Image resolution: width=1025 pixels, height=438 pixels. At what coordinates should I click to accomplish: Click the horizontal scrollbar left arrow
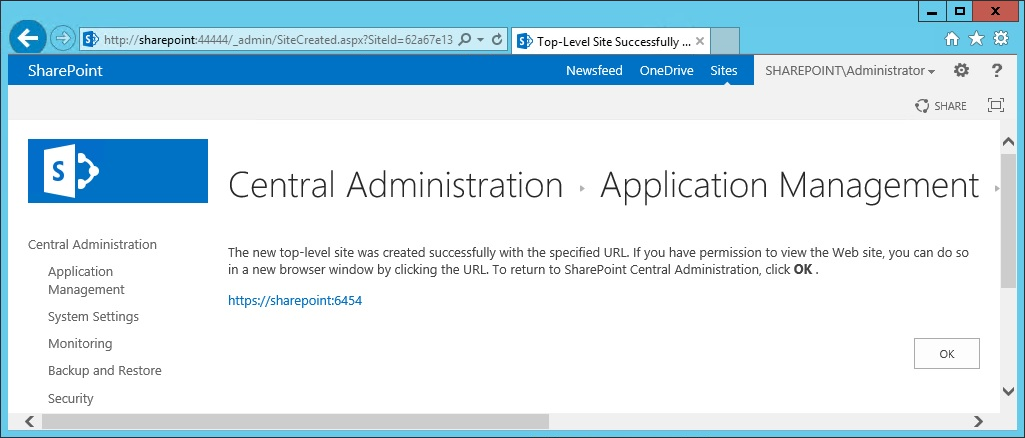29,421
